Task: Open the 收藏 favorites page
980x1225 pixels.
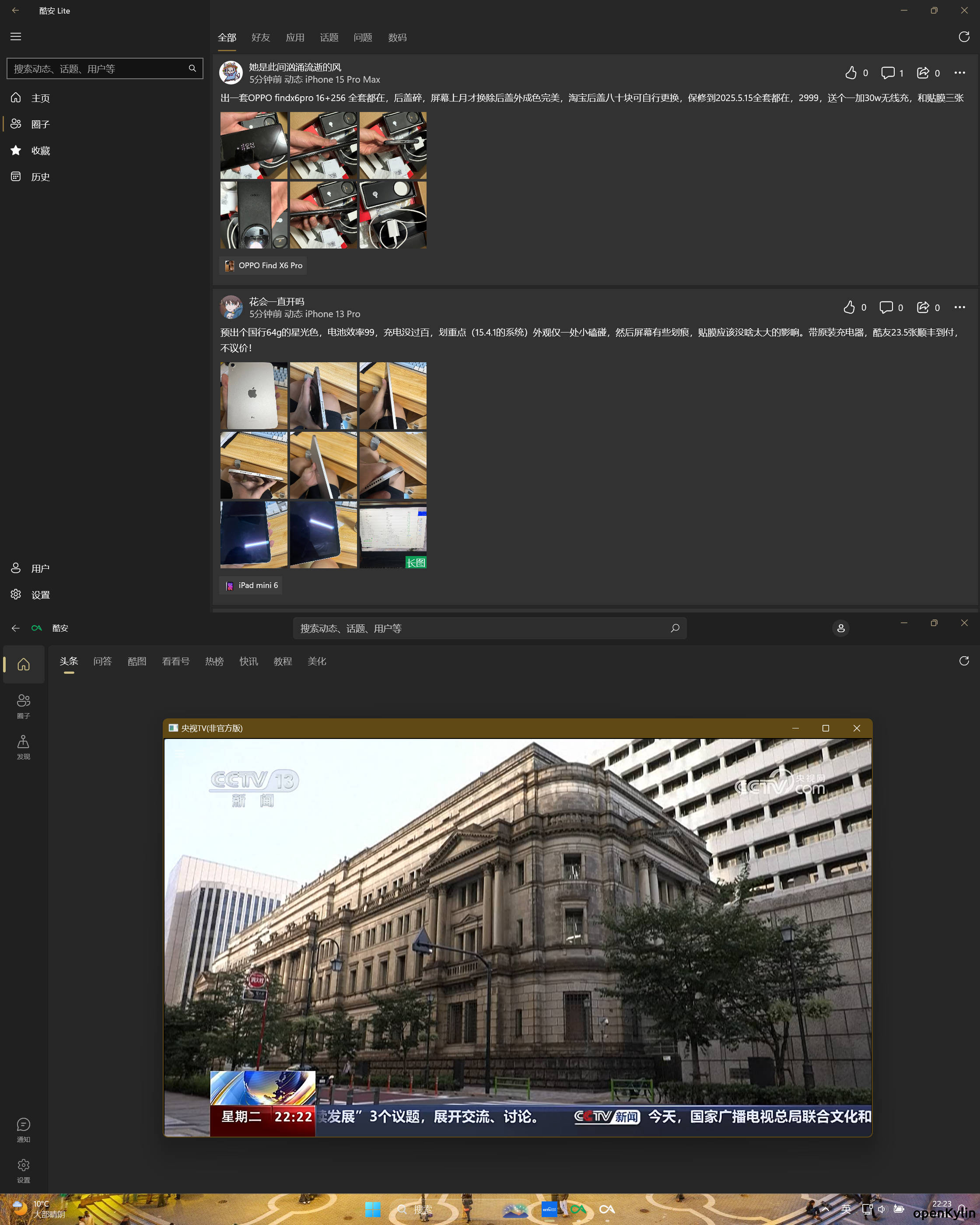Action: [40, 150]
